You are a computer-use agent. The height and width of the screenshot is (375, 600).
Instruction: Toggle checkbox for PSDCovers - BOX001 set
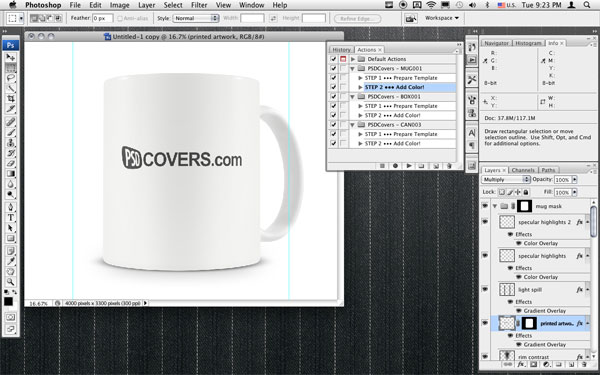point(333,96)
